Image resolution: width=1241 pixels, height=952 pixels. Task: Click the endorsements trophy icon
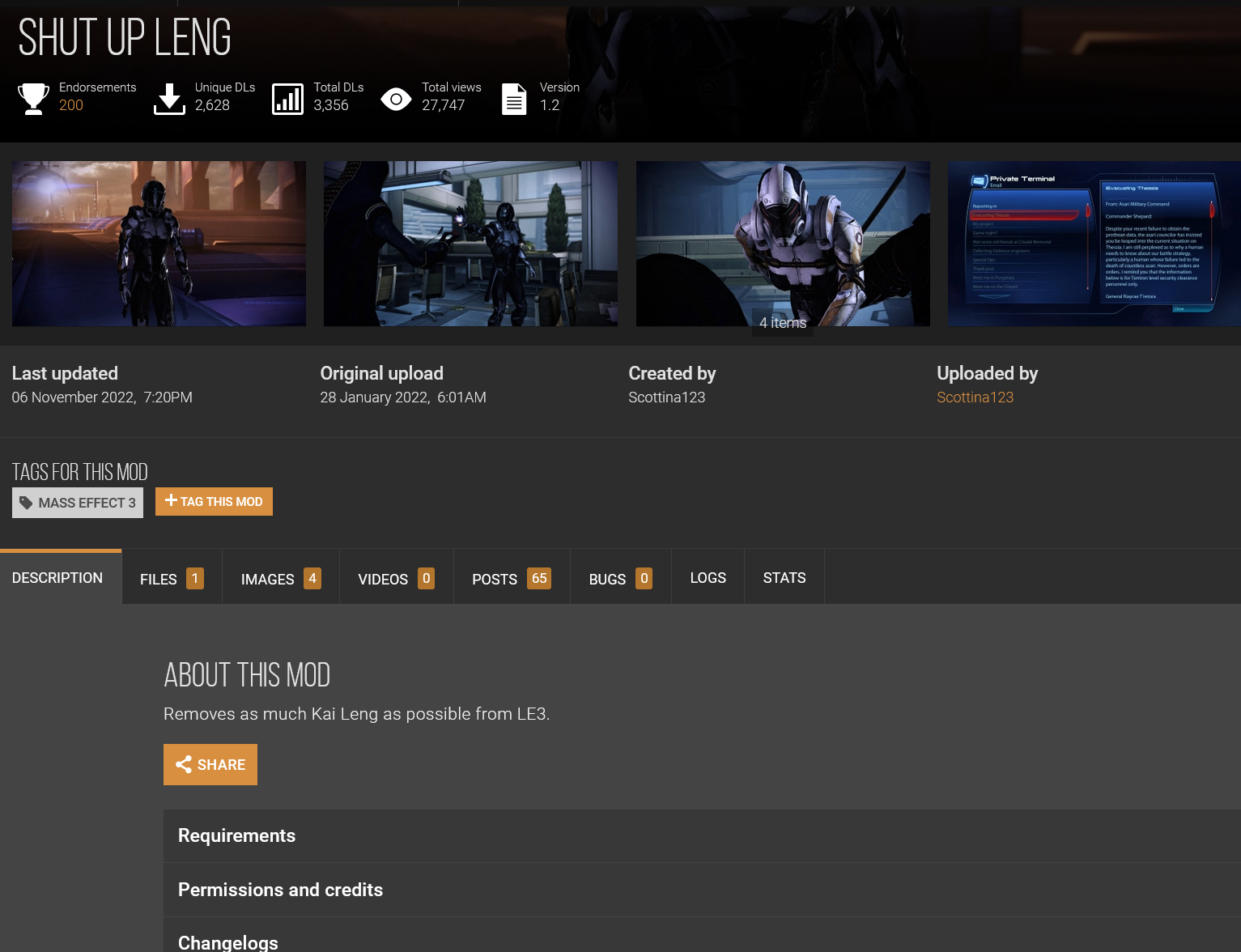[33, 99]
